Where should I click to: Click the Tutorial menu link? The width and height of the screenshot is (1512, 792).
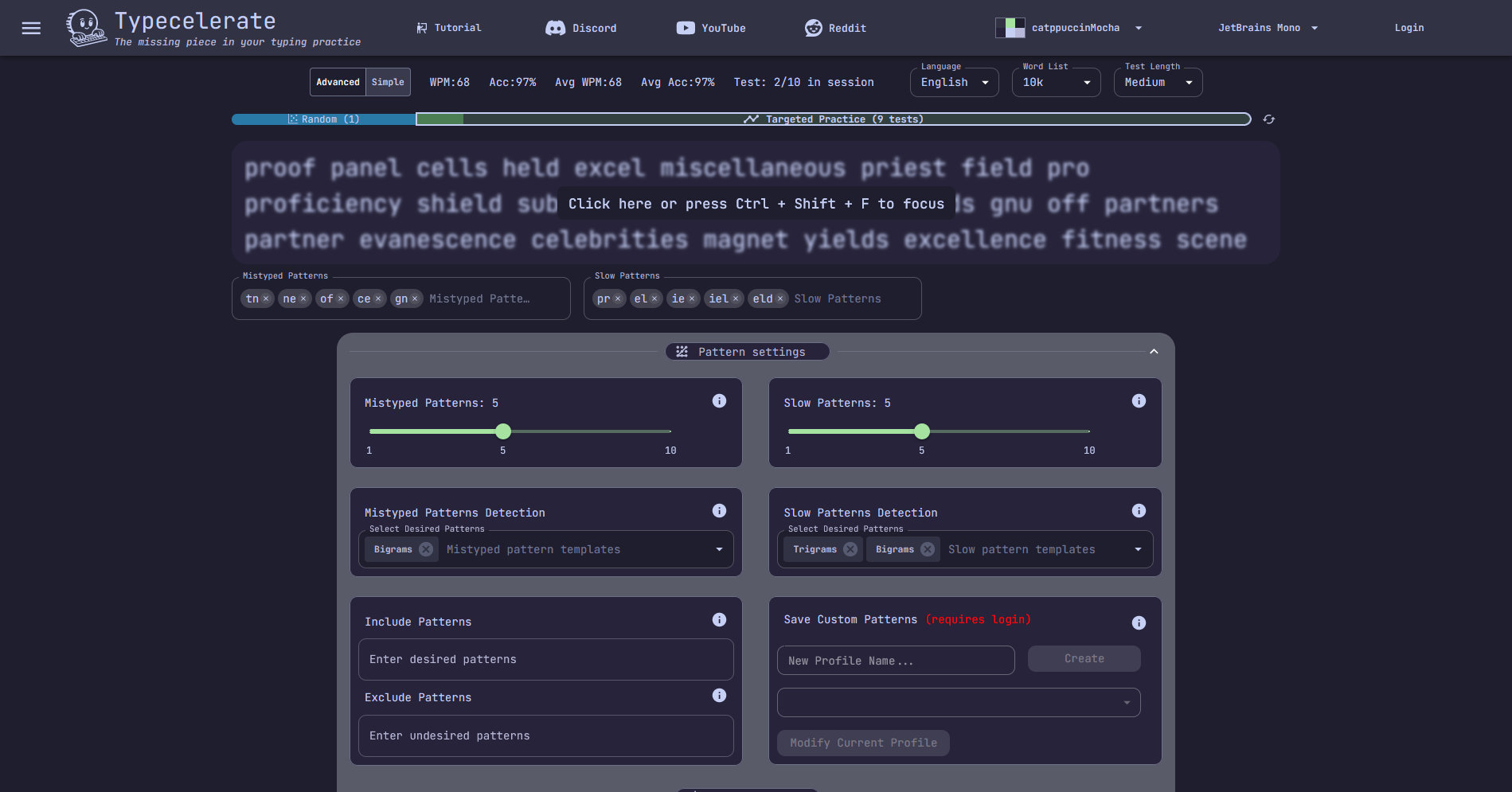coord(458,28)
